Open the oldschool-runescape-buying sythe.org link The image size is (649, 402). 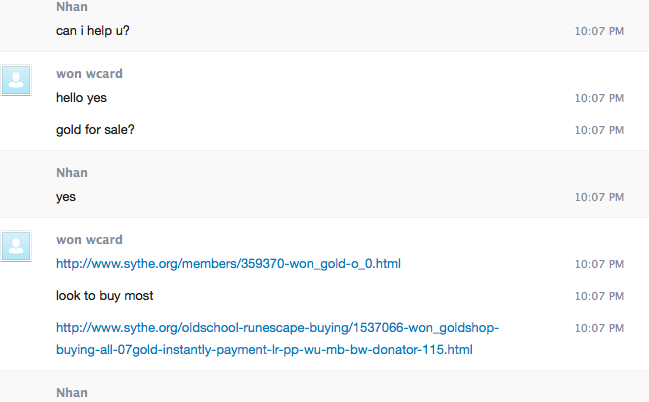(277, 339)
